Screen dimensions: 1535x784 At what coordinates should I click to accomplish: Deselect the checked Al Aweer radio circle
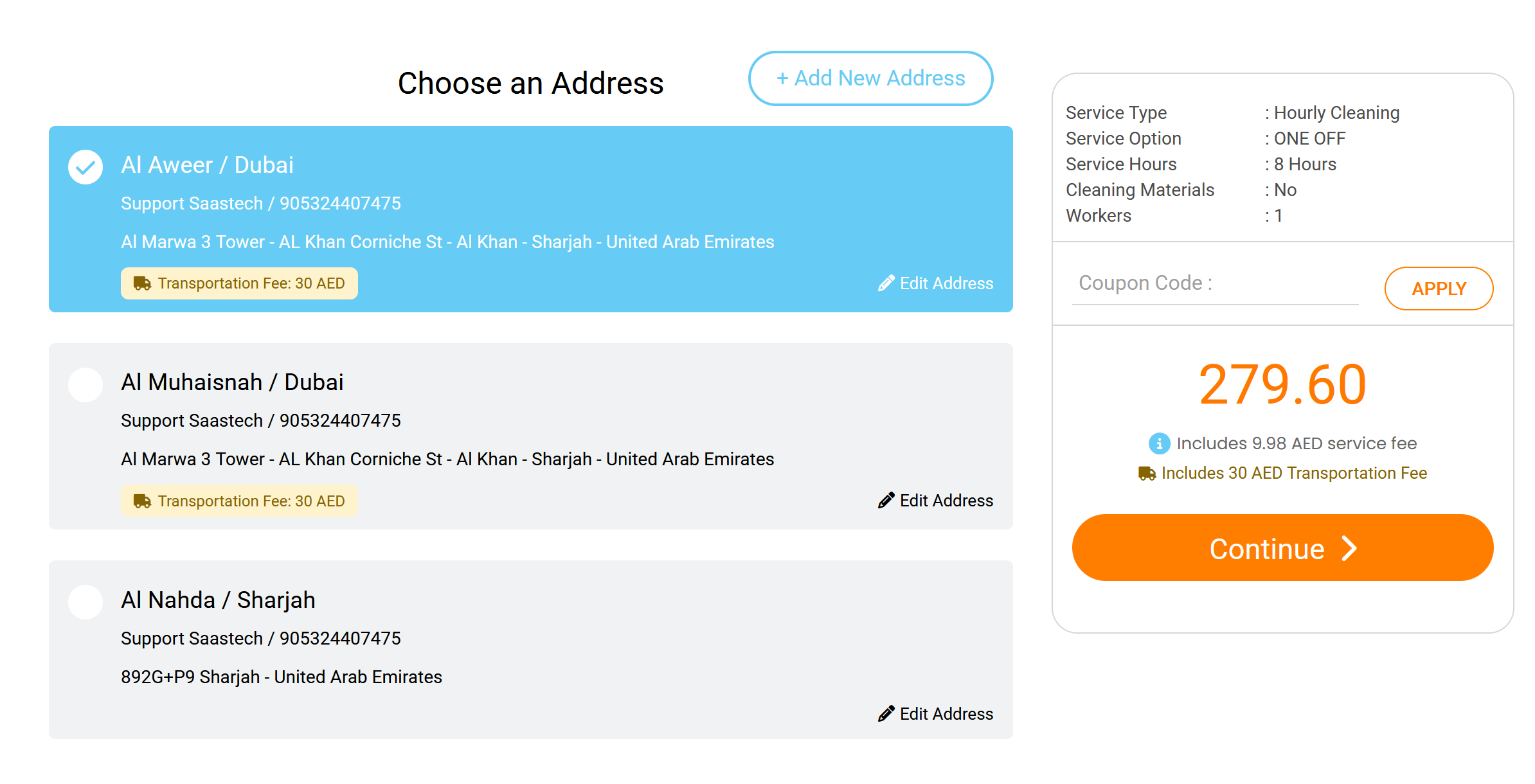[x=85, y=167]
